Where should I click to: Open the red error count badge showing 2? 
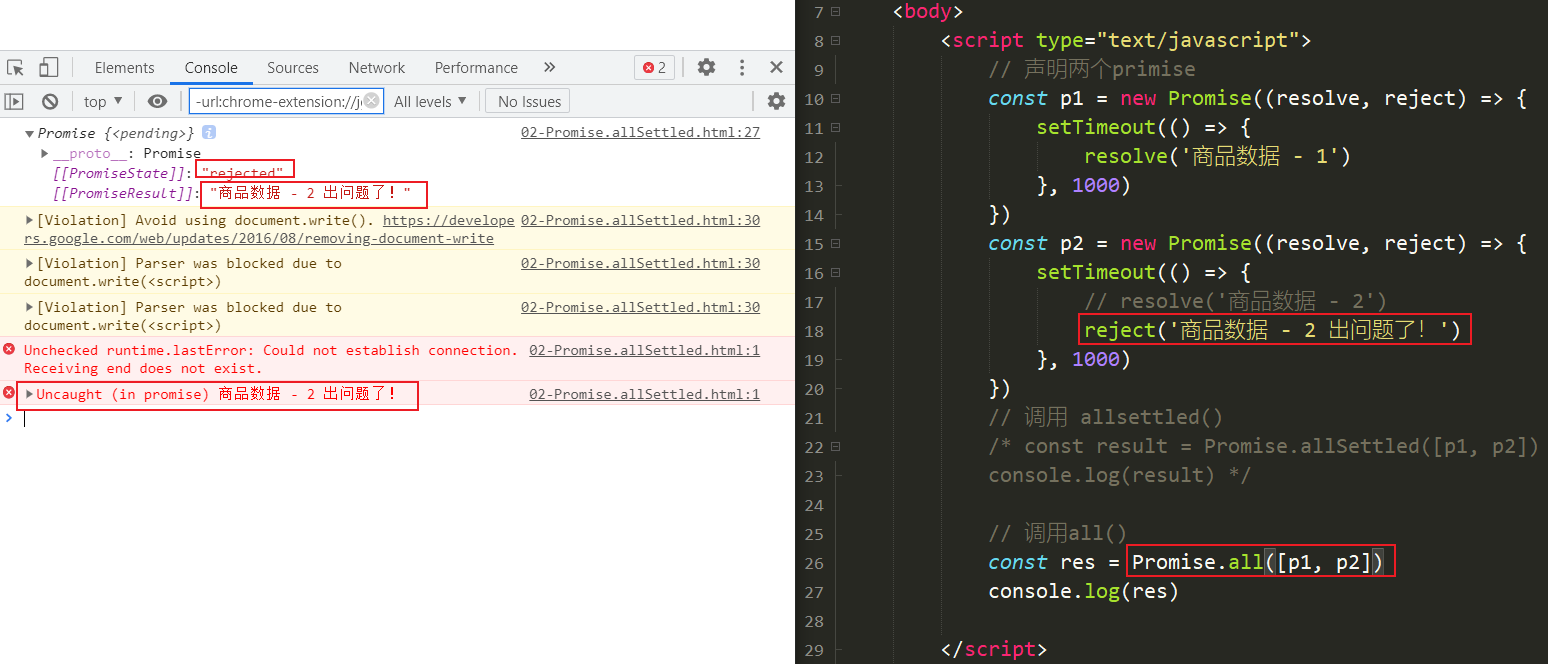point(654,68)
